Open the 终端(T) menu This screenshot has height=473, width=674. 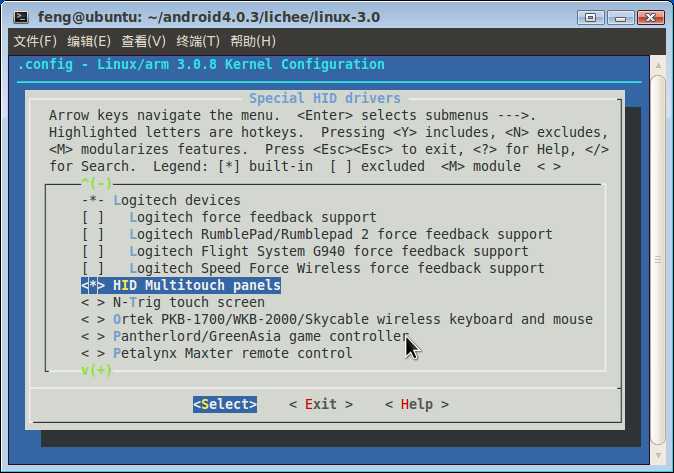tap(198, 41)
